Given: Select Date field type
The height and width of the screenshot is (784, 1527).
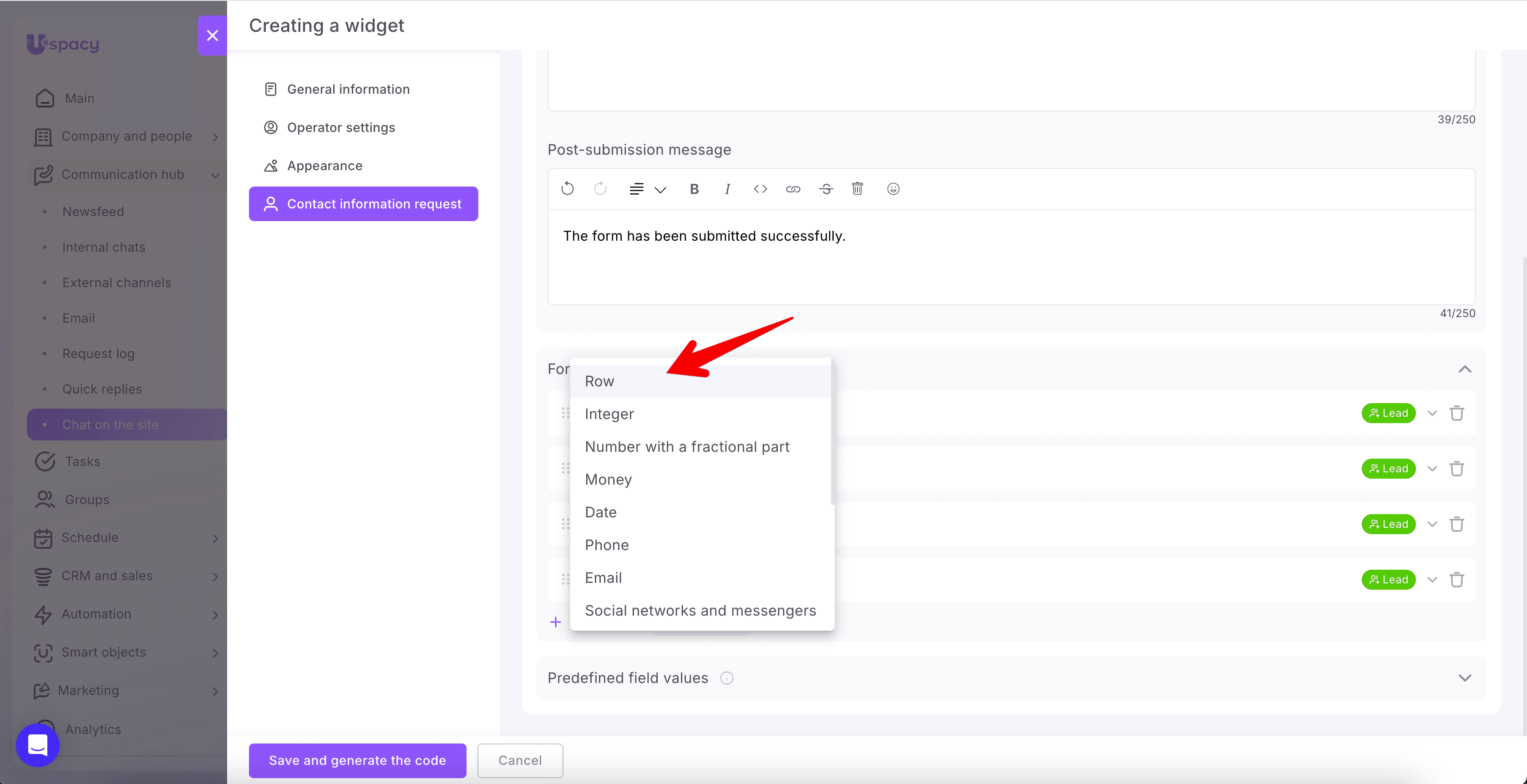Looking at the screenshot, I should click(700, 512).
